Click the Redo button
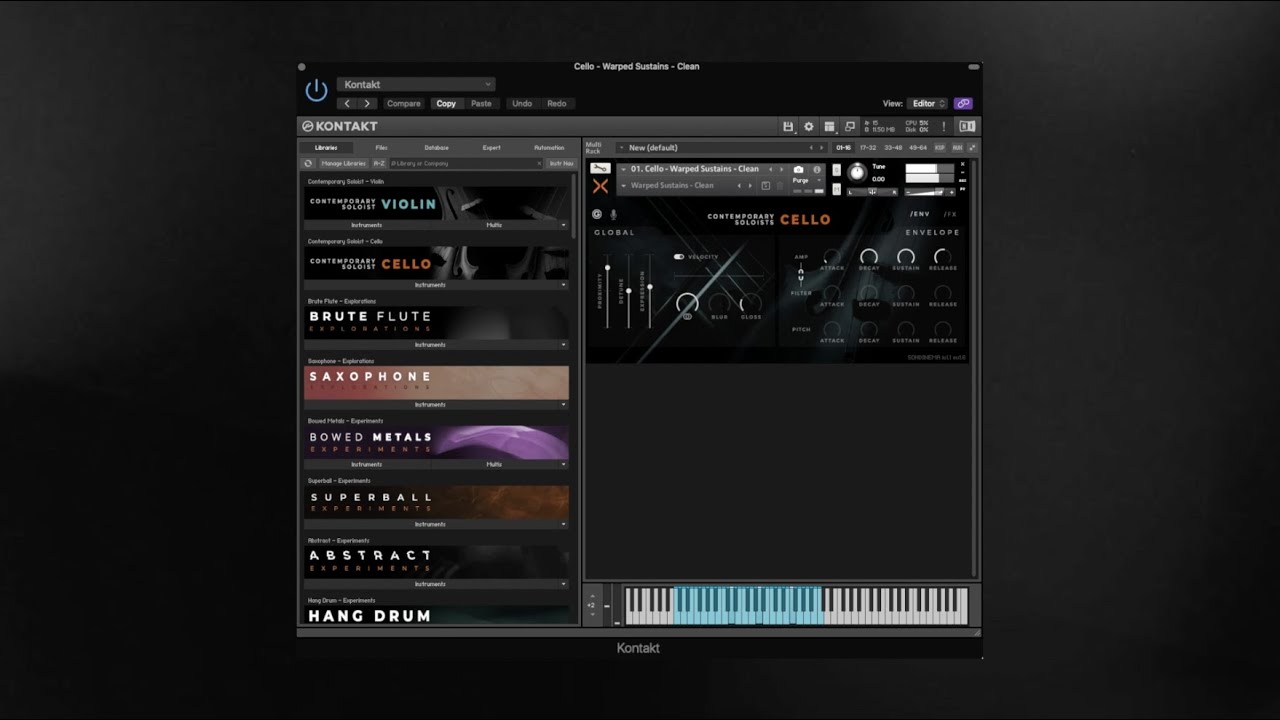Viewport: 1280px width, 720px height. tap(557, 103)
